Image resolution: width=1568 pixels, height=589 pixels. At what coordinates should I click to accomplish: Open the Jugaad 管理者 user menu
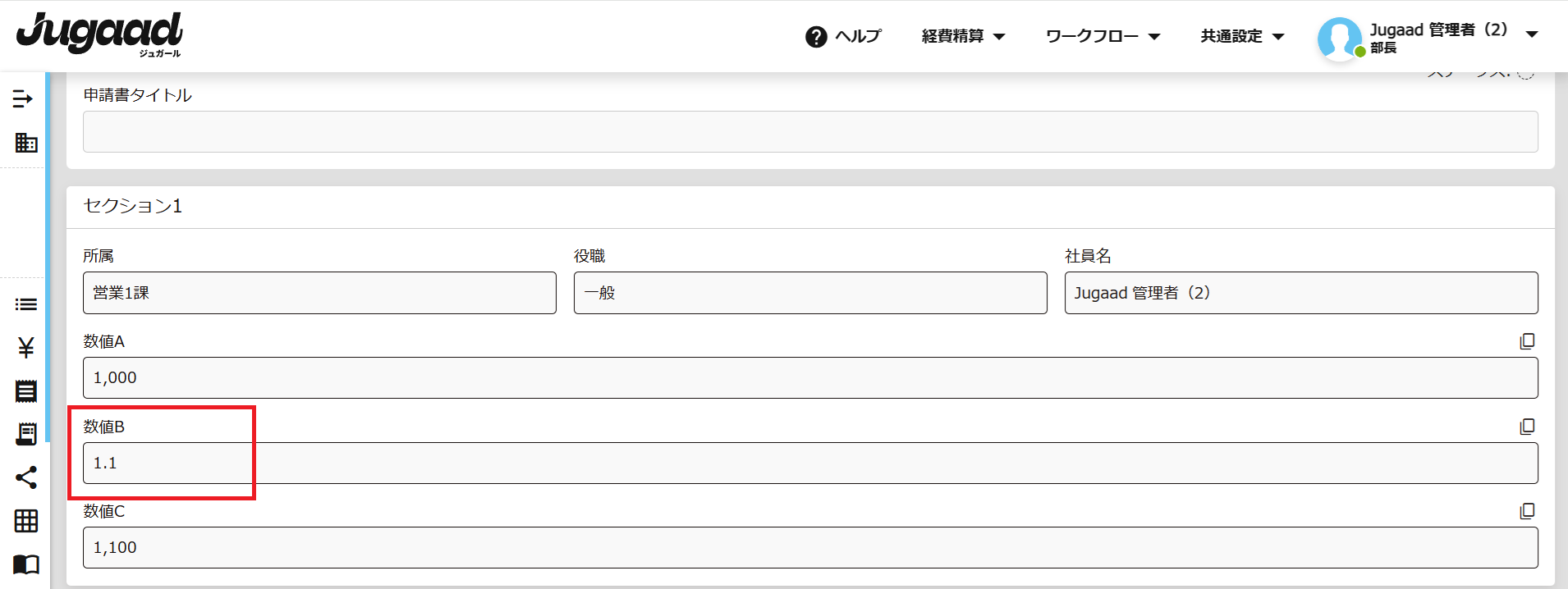pos(1428,38)
